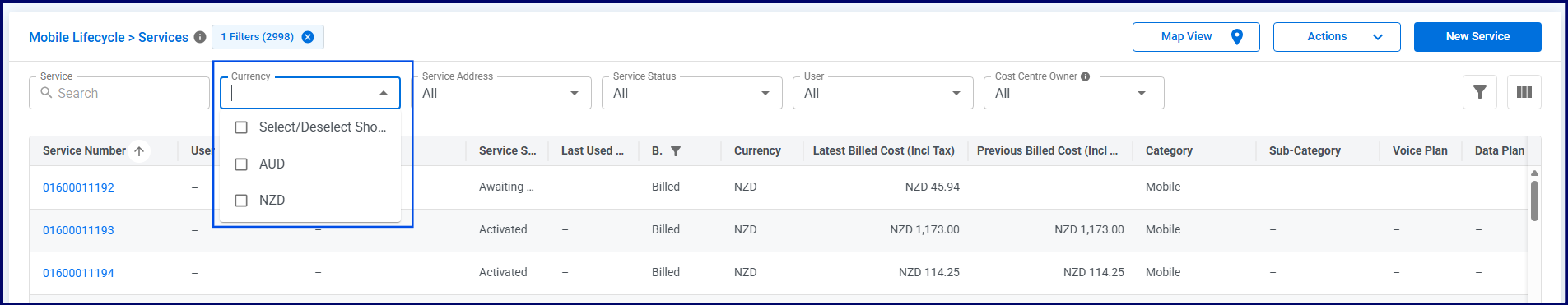Viewport: 1568px width, 305px height.
Task: Click the New Service button
Action: tap(1477, 37)
